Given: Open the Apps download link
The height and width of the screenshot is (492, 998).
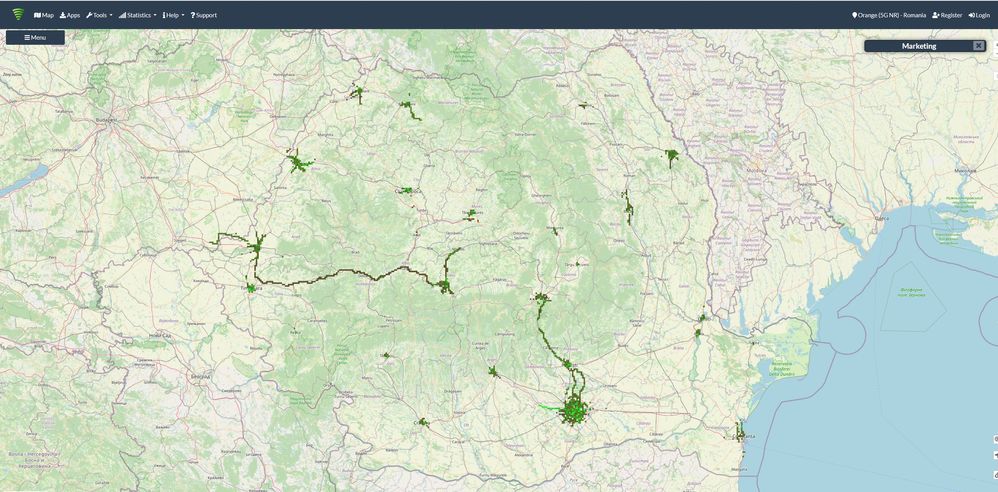Looking at the screenshot, I should (70, 15).
